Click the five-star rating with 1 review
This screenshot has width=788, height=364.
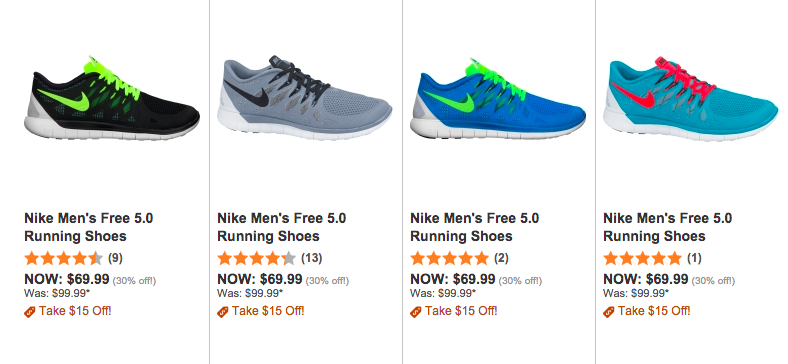coord(642,258)
